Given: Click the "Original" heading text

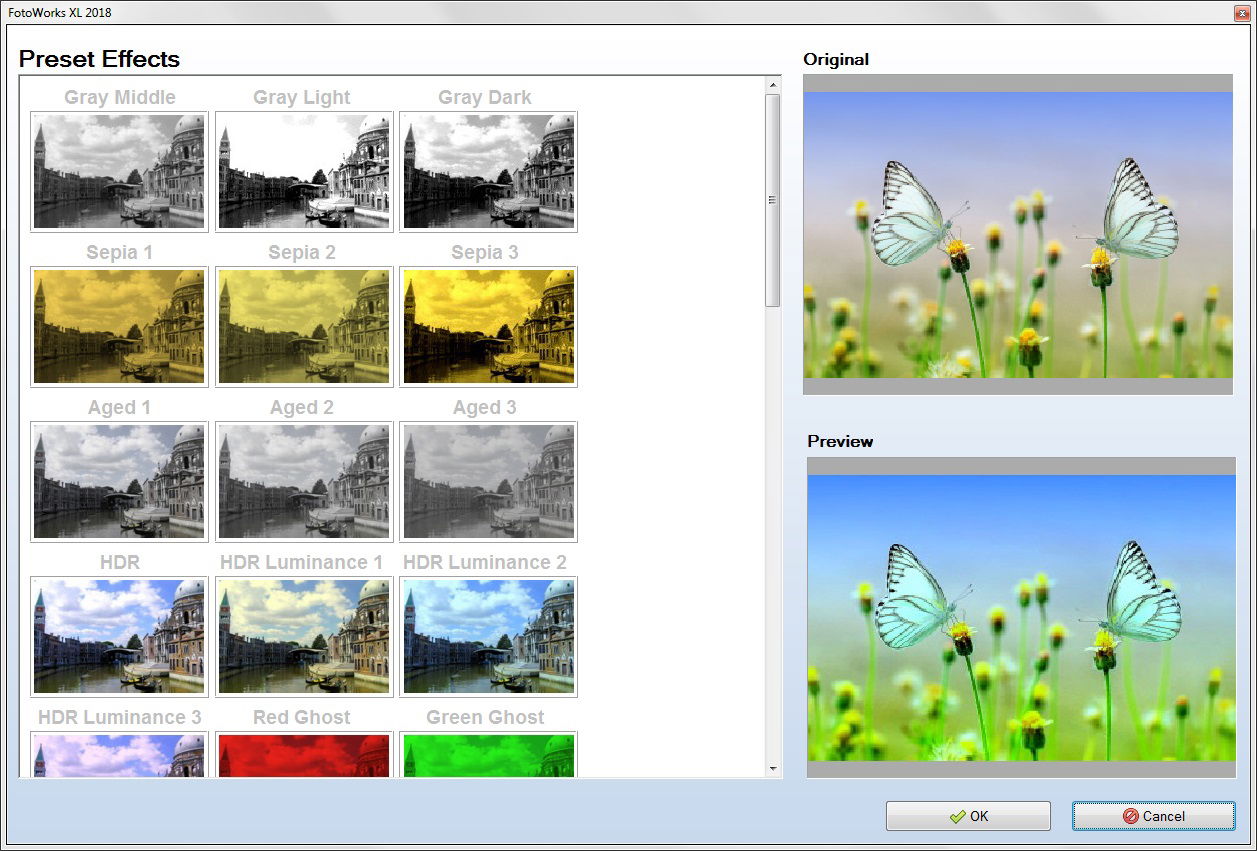Looking at the screenshot, I should pos(836,59).
